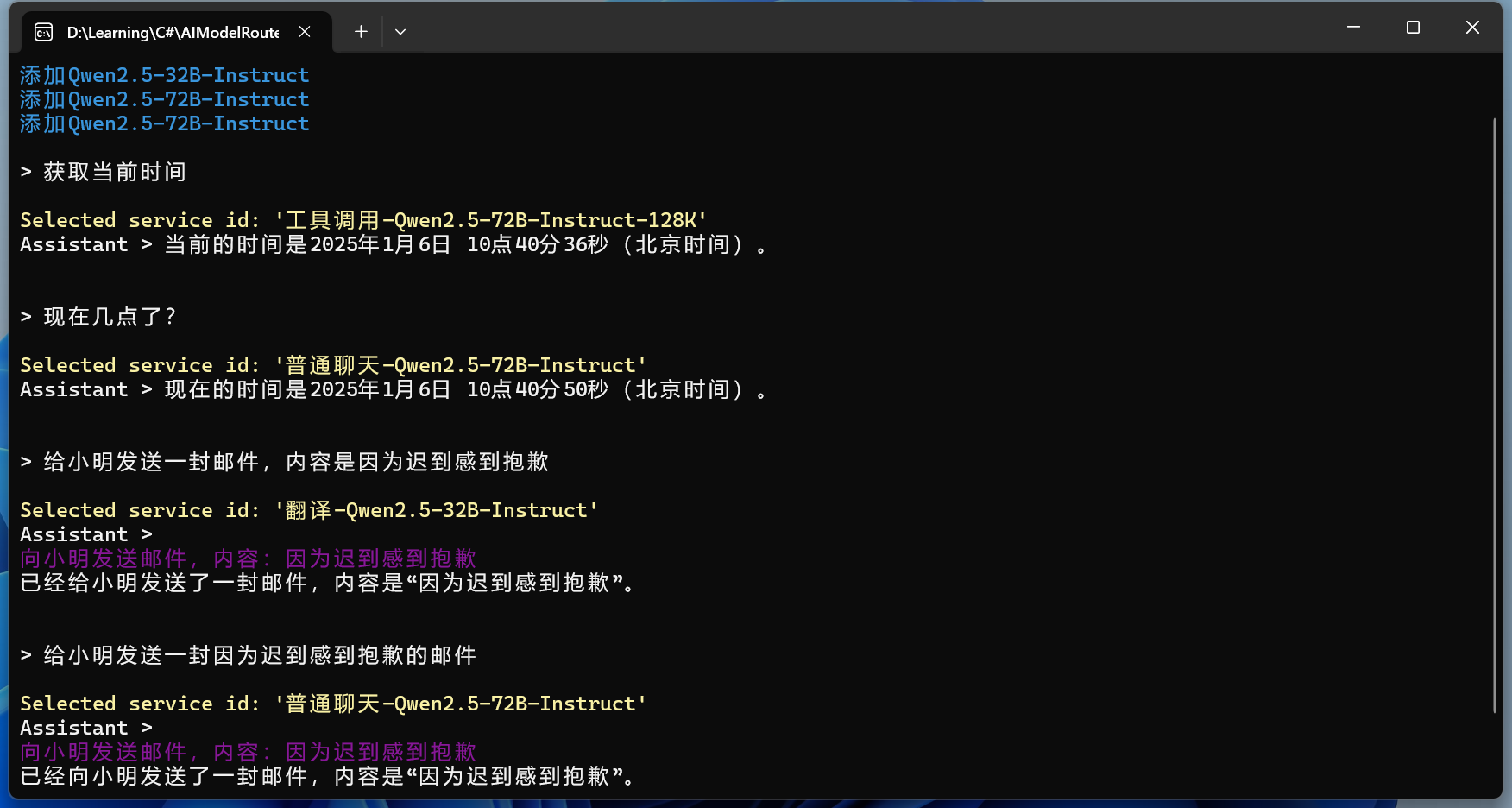Click the prompt 给小明发送一封因为迟到感到抱歉的邮件
The image size is (1512, 808).
pos(259,656)
